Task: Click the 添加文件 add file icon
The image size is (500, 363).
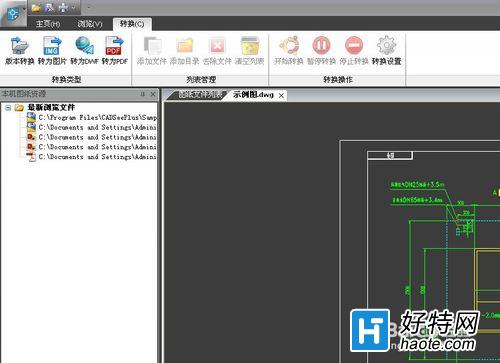Action: (x=152, y=51)
